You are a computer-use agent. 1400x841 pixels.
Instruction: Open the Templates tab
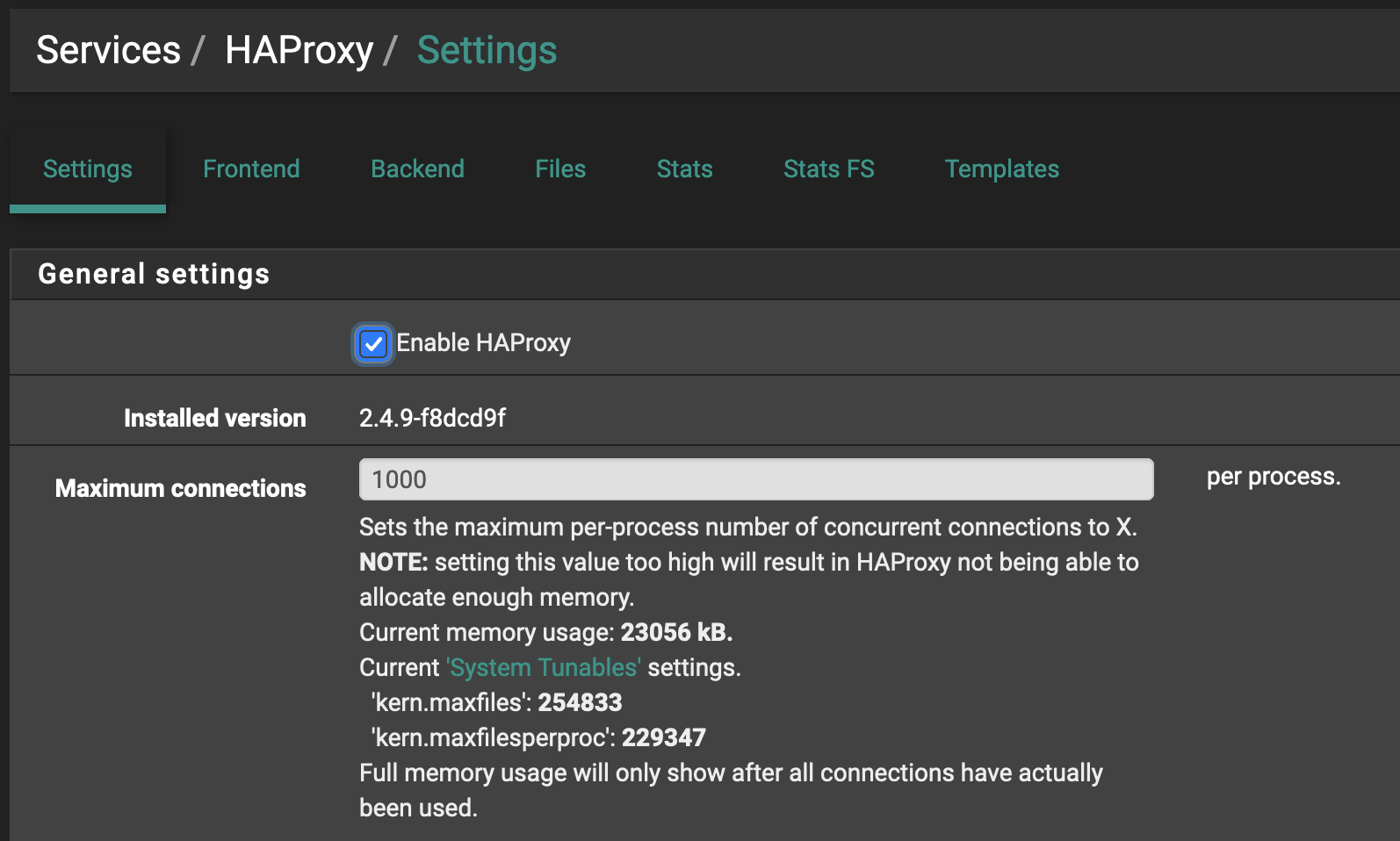point(1001,169)
